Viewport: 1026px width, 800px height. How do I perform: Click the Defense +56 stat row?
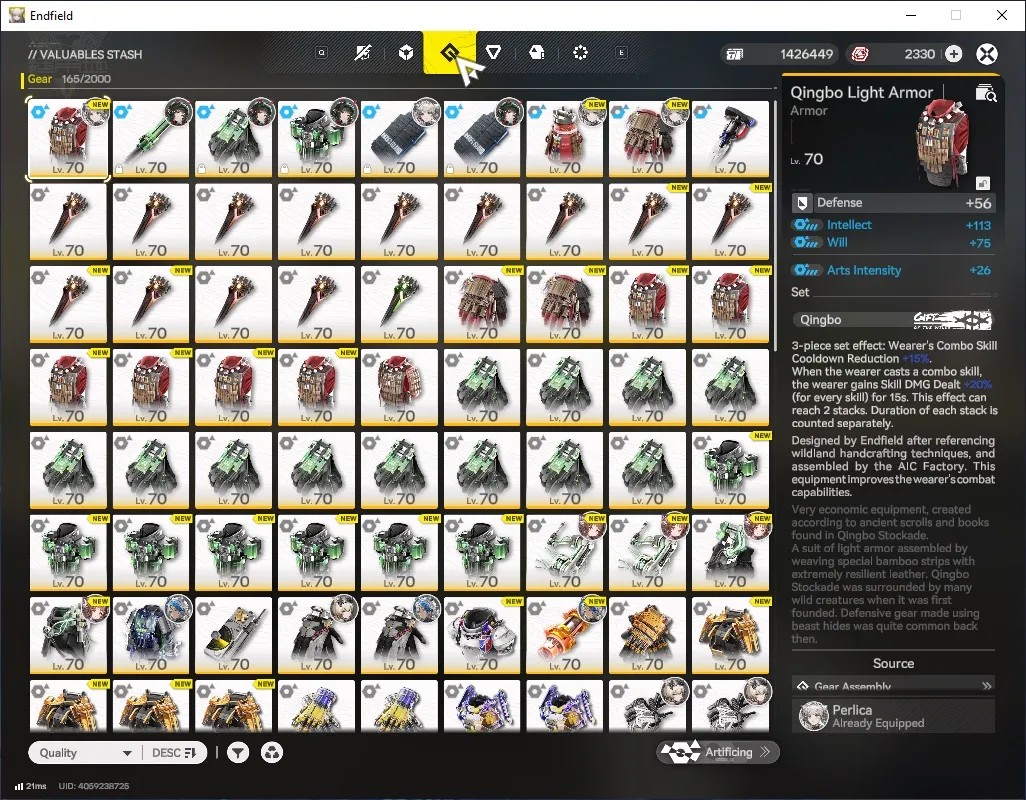(893, 203)
